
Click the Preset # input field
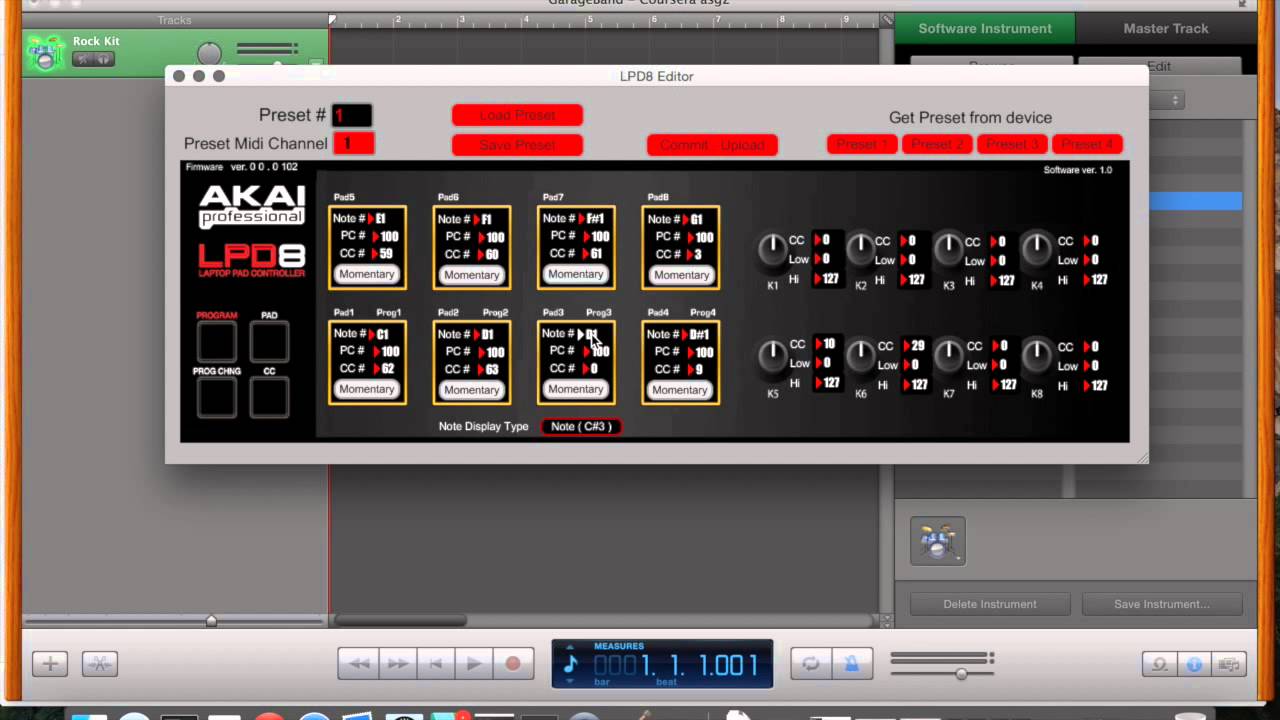352,115
